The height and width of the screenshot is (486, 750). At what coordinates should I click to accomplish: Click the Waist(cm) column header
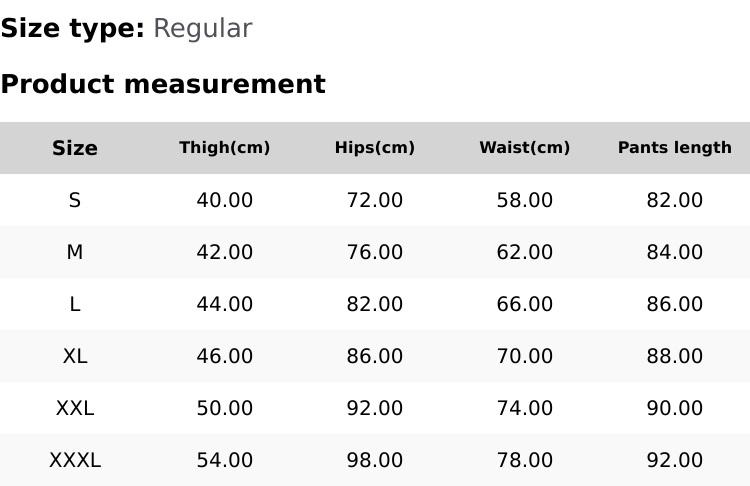(x=525, y=148)
